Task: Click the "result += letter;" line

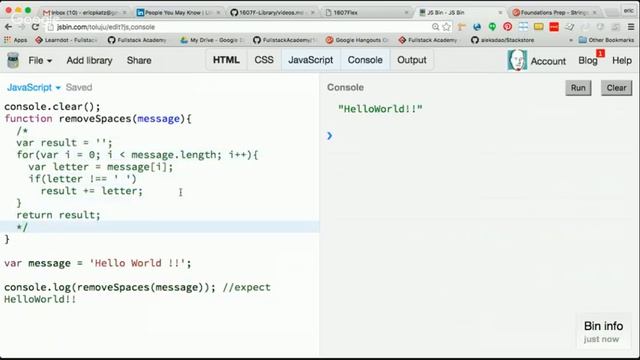Action: 92,191
